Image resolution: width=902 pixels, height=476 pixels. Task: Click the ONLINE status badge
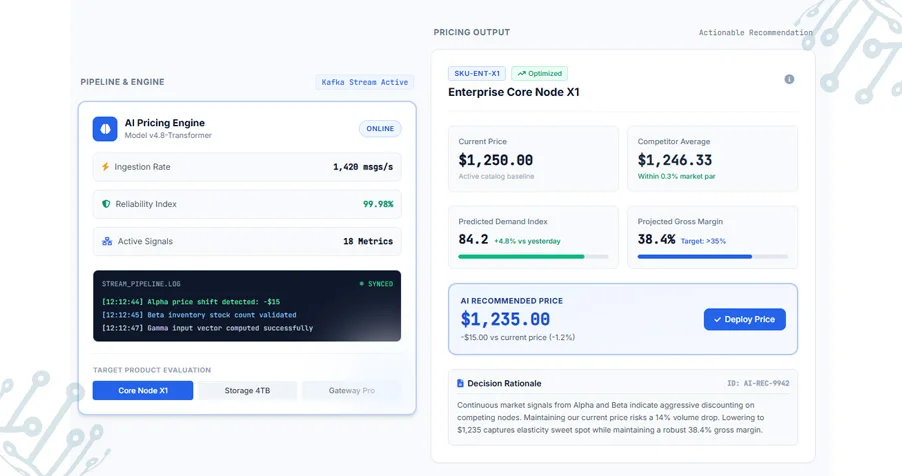pyautogui.click(x=380, y=129)
